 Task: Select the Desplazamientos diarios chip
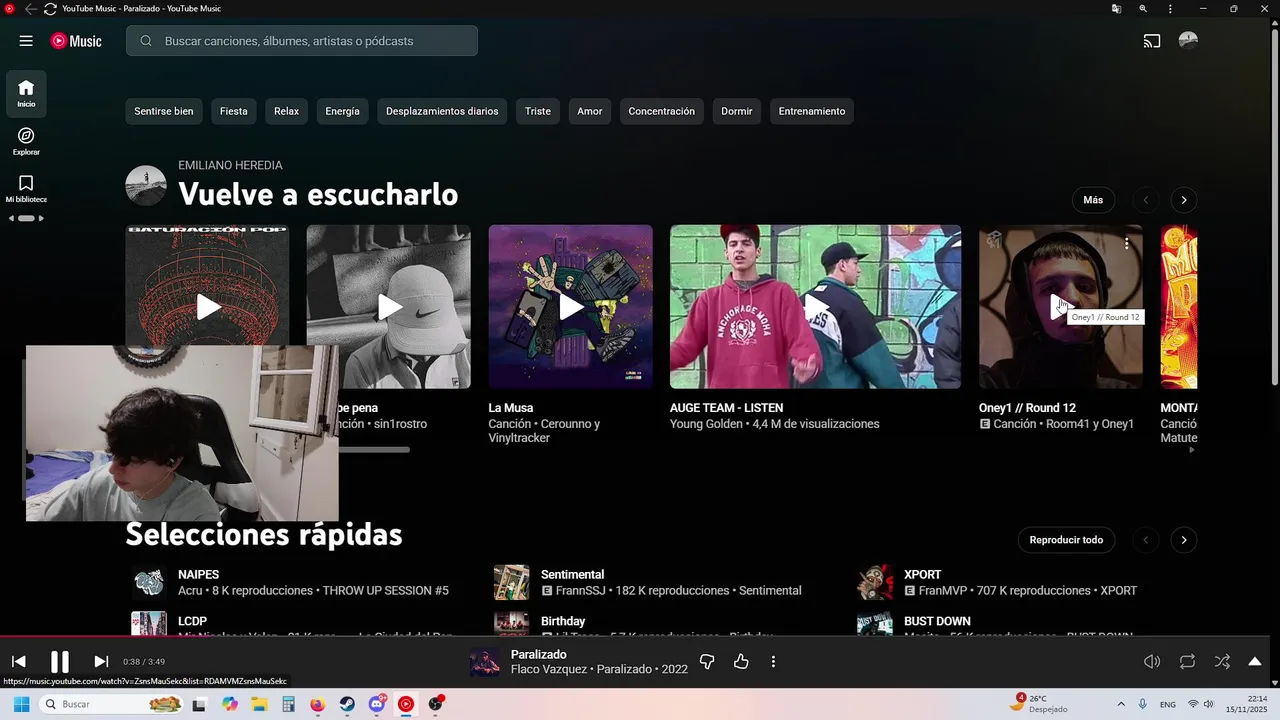click(x=442, y=111)
